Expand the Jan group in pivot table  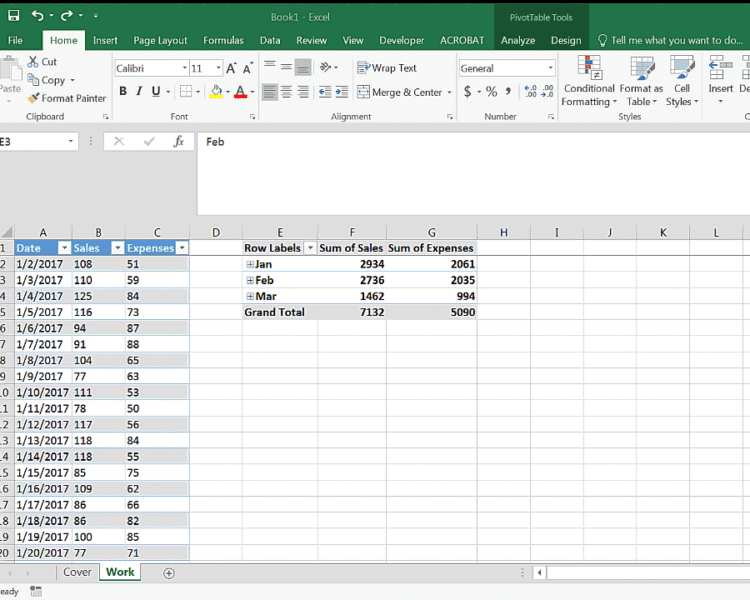(x=250, y=265)
